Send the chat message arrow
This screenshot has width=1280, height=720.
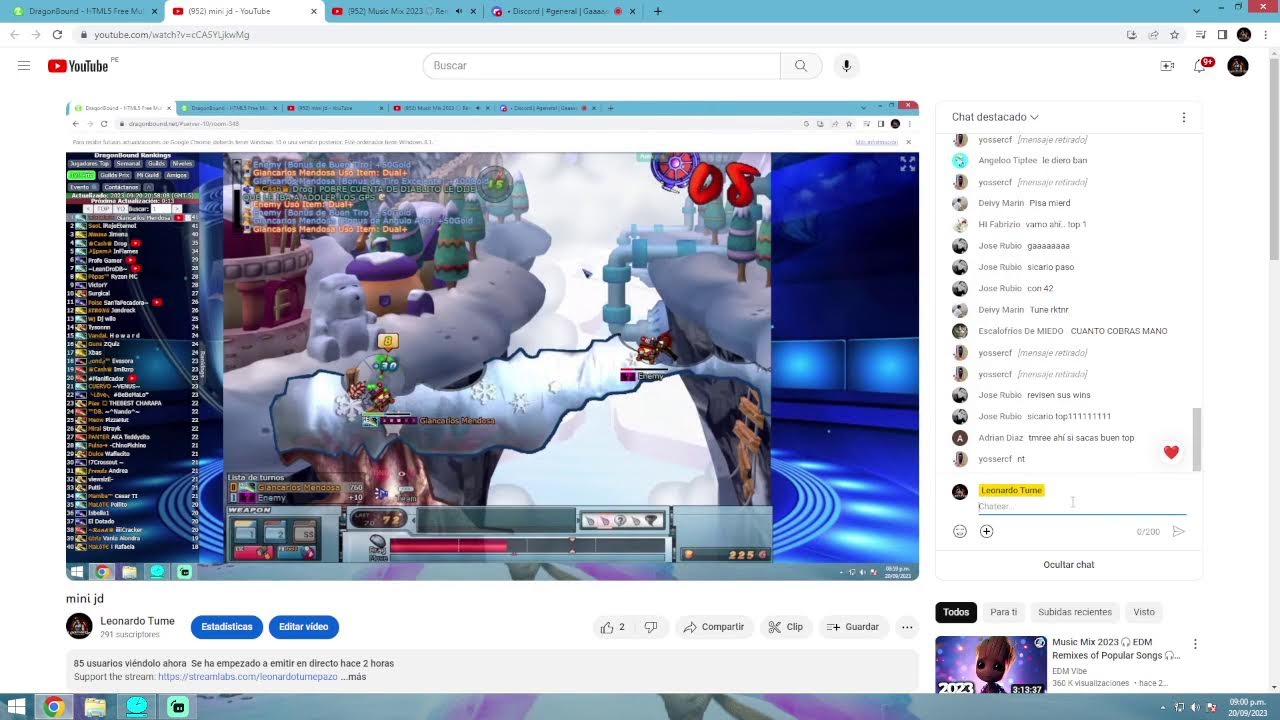pos(1179,531)
